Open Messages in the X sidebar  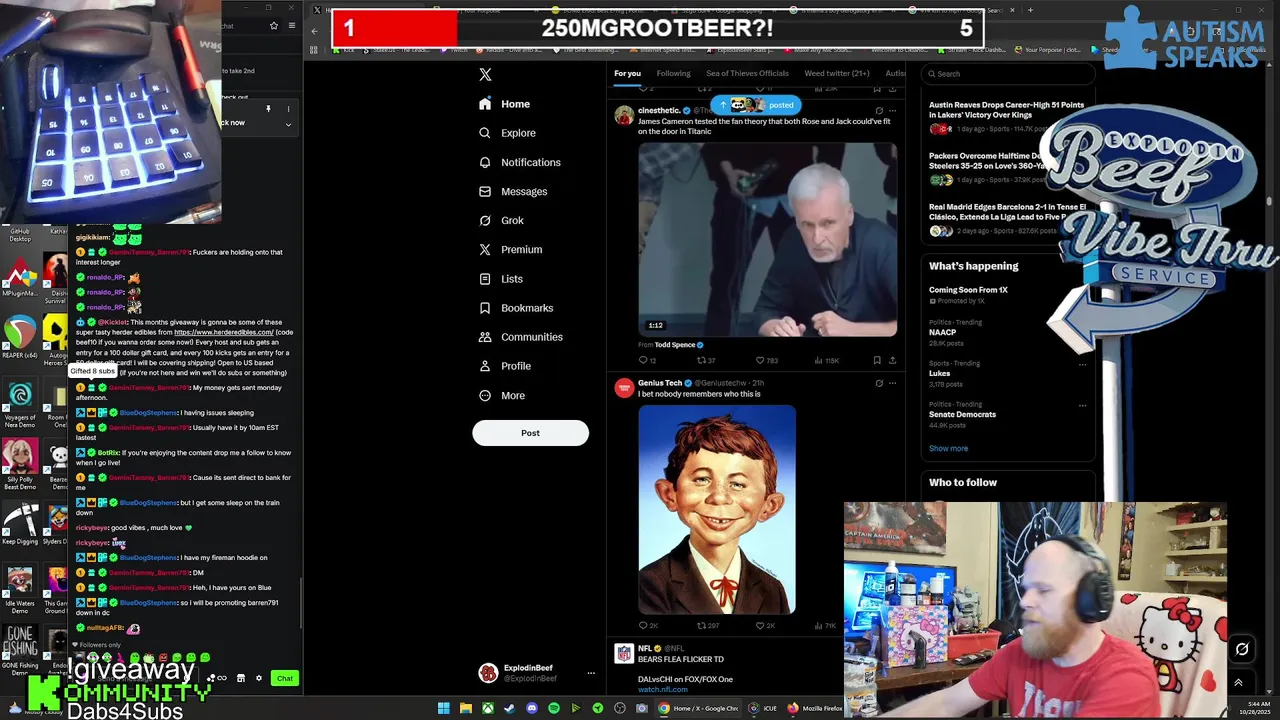(x=513, y=191)
